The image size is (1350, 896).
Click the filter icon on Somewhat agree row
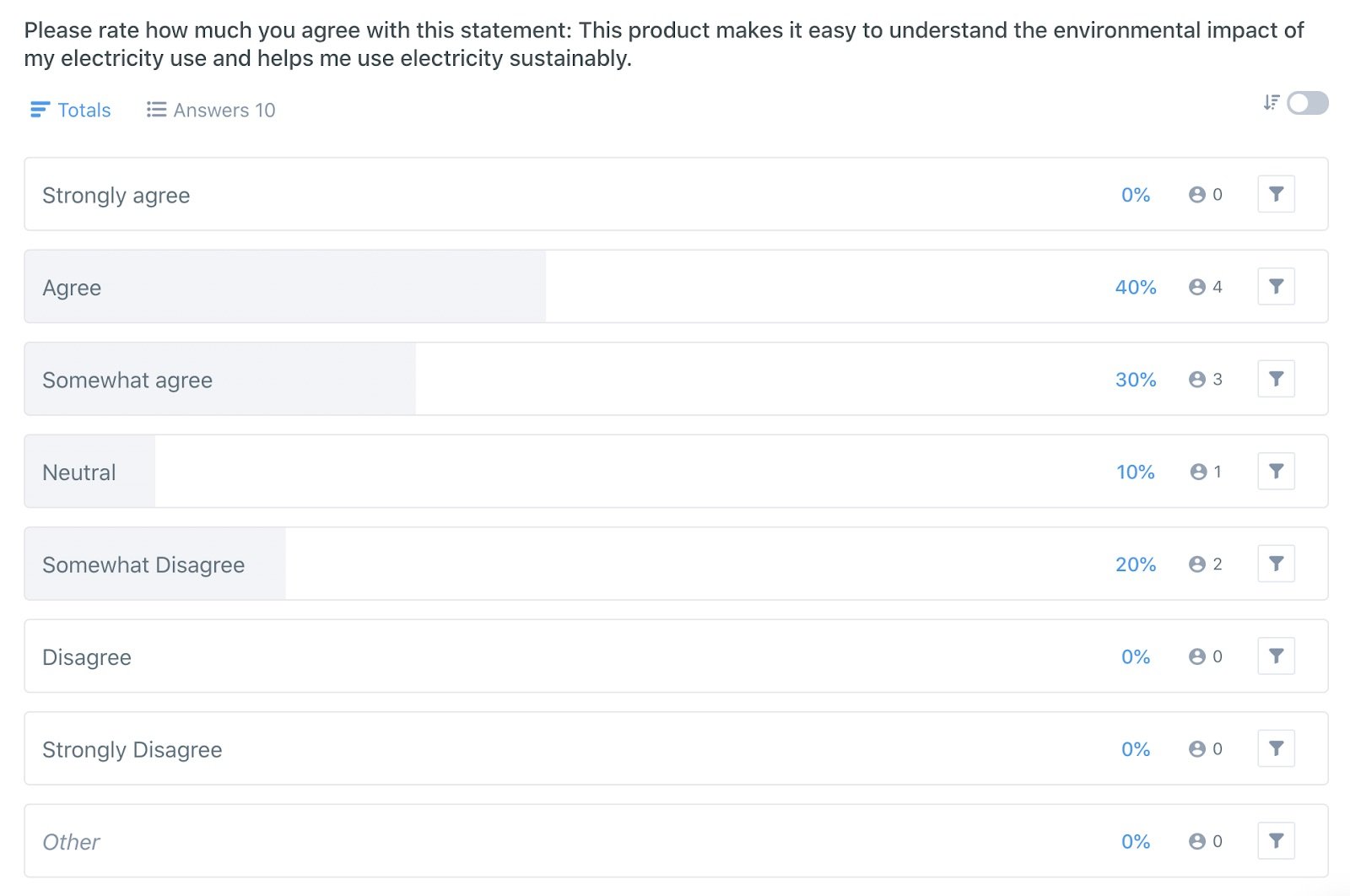pos(1276,379)
